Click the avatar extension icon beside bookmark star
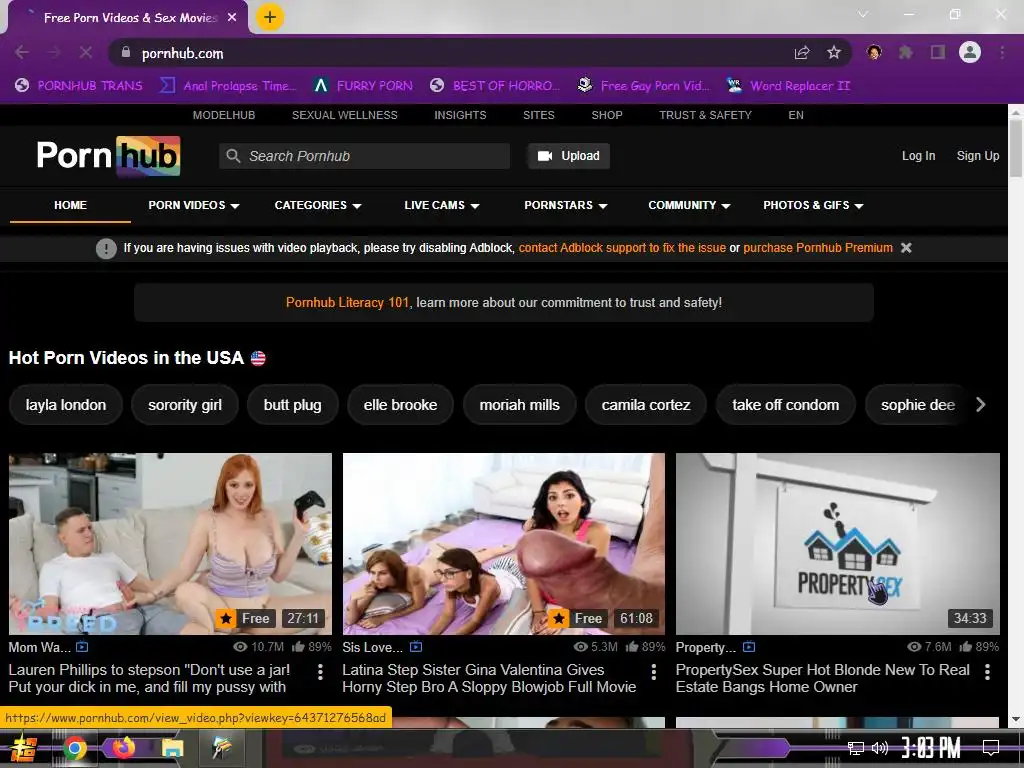1024x768 pixels. (x=874, y=53)
